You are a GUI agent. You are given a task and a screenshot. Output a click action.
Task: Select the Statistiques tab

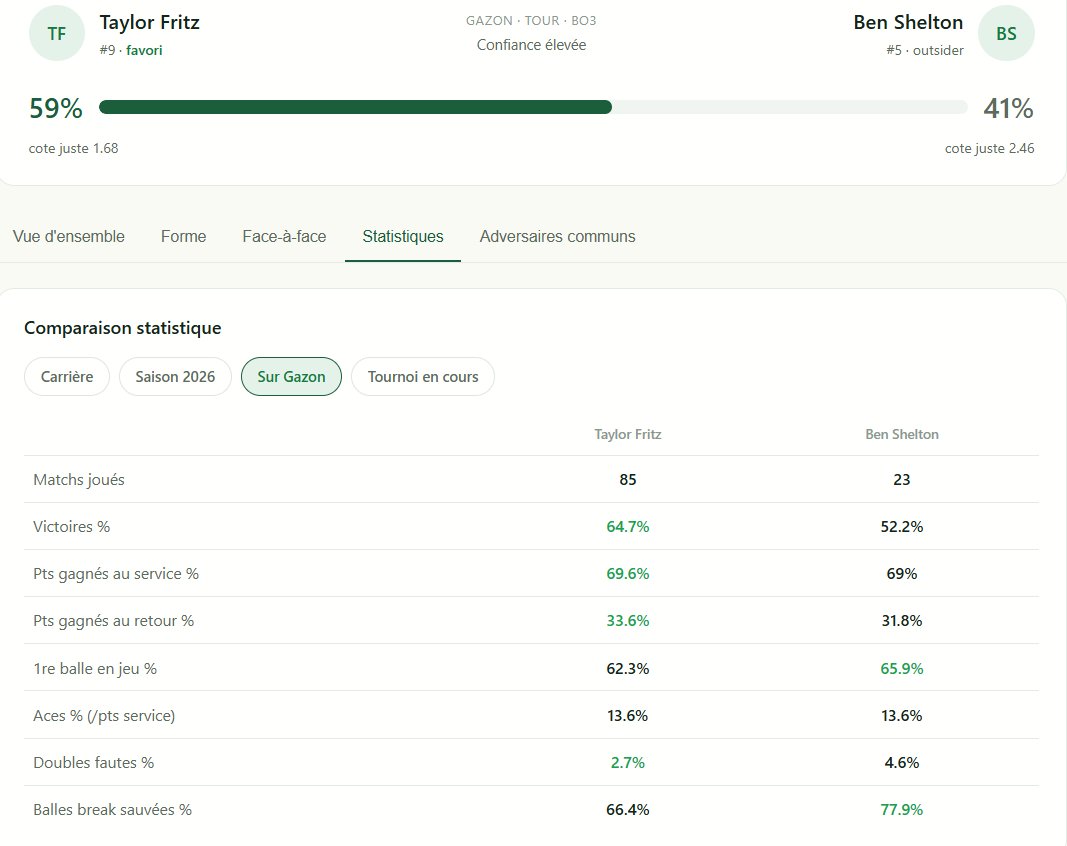403,236
